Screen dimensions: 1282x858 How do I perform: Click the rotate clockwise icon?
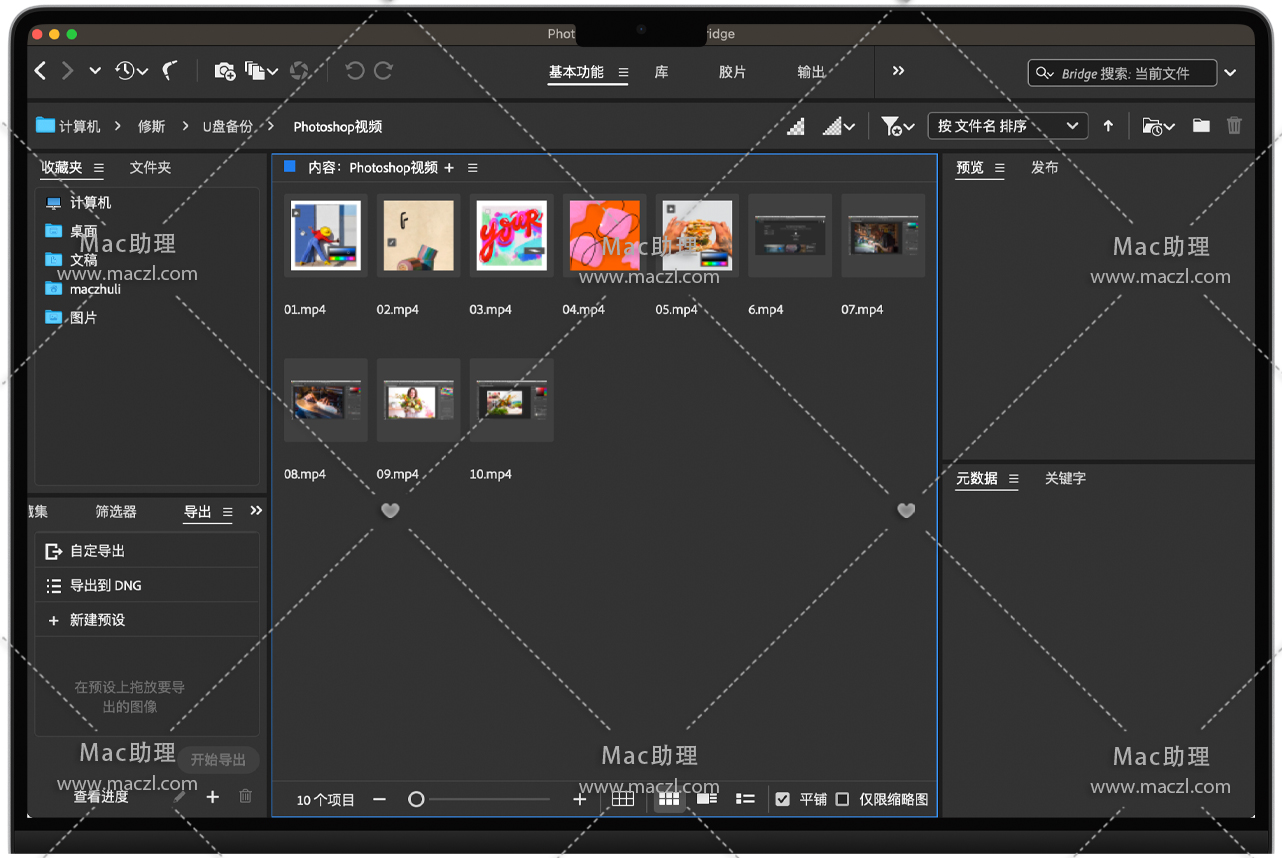point(383,71)
